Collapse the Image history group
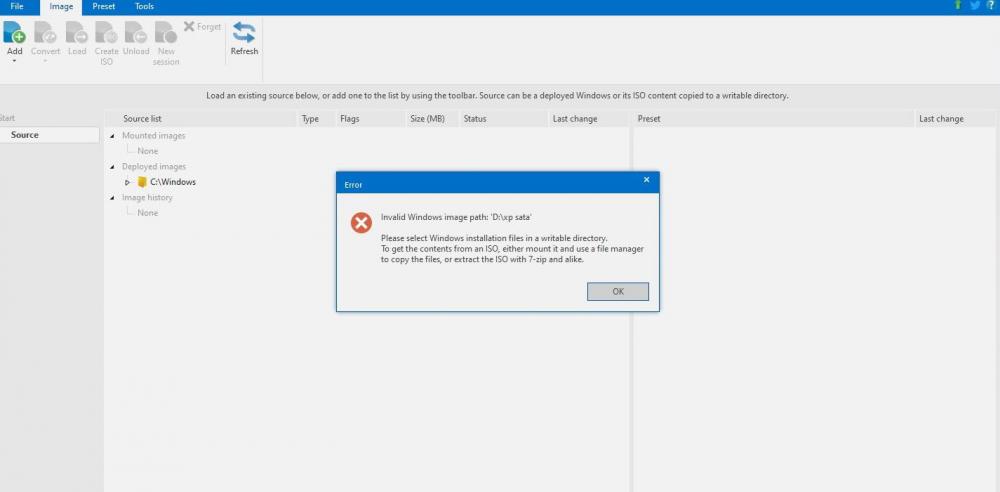This screenshot has width=1000, height=492. click(x=112, y=198)
